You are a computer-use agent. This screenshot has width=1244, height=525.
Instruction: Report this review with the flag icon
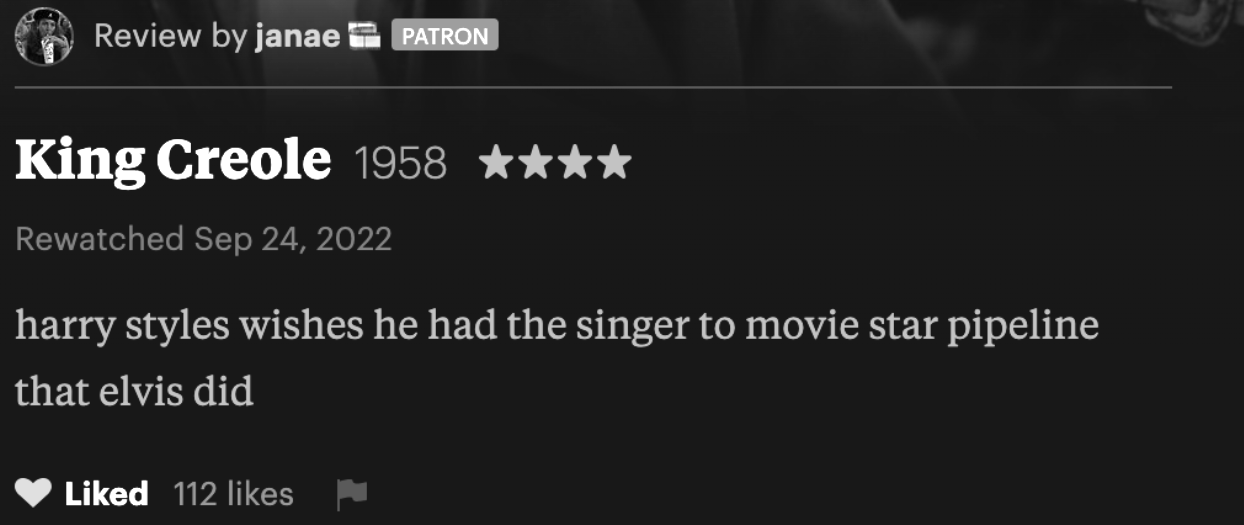point(351,493)
